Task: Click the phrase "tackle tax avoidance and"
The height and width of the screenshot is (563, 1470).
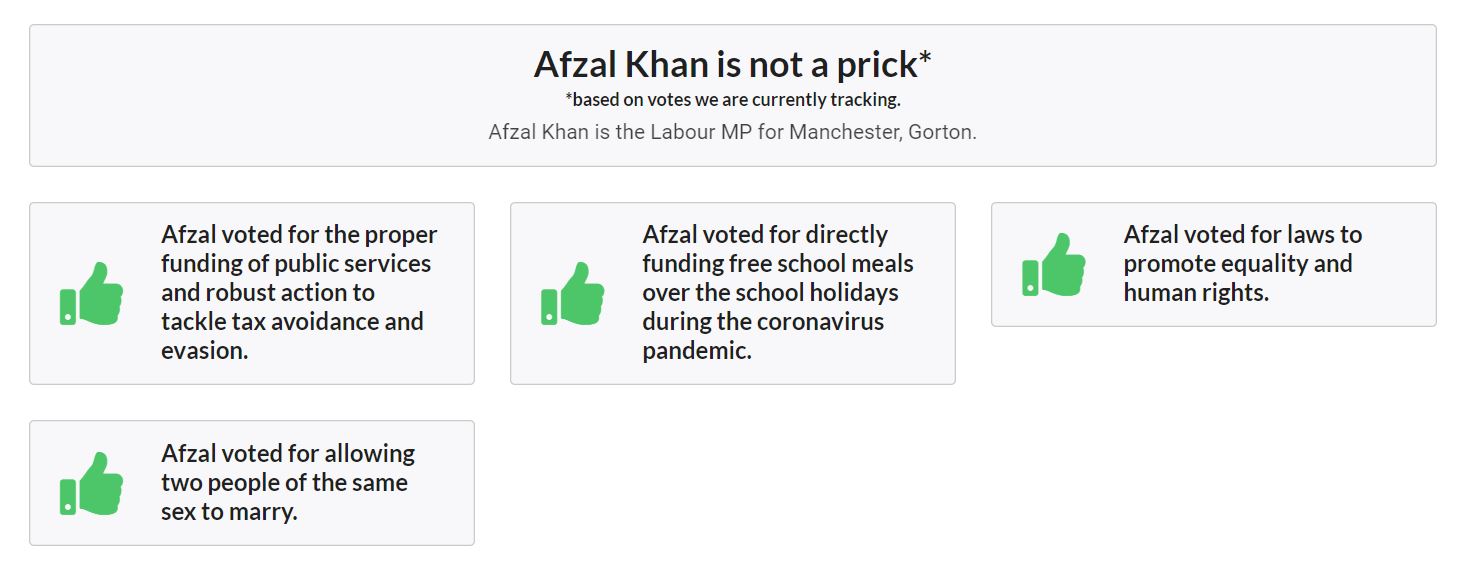Action: pos(292,322)
